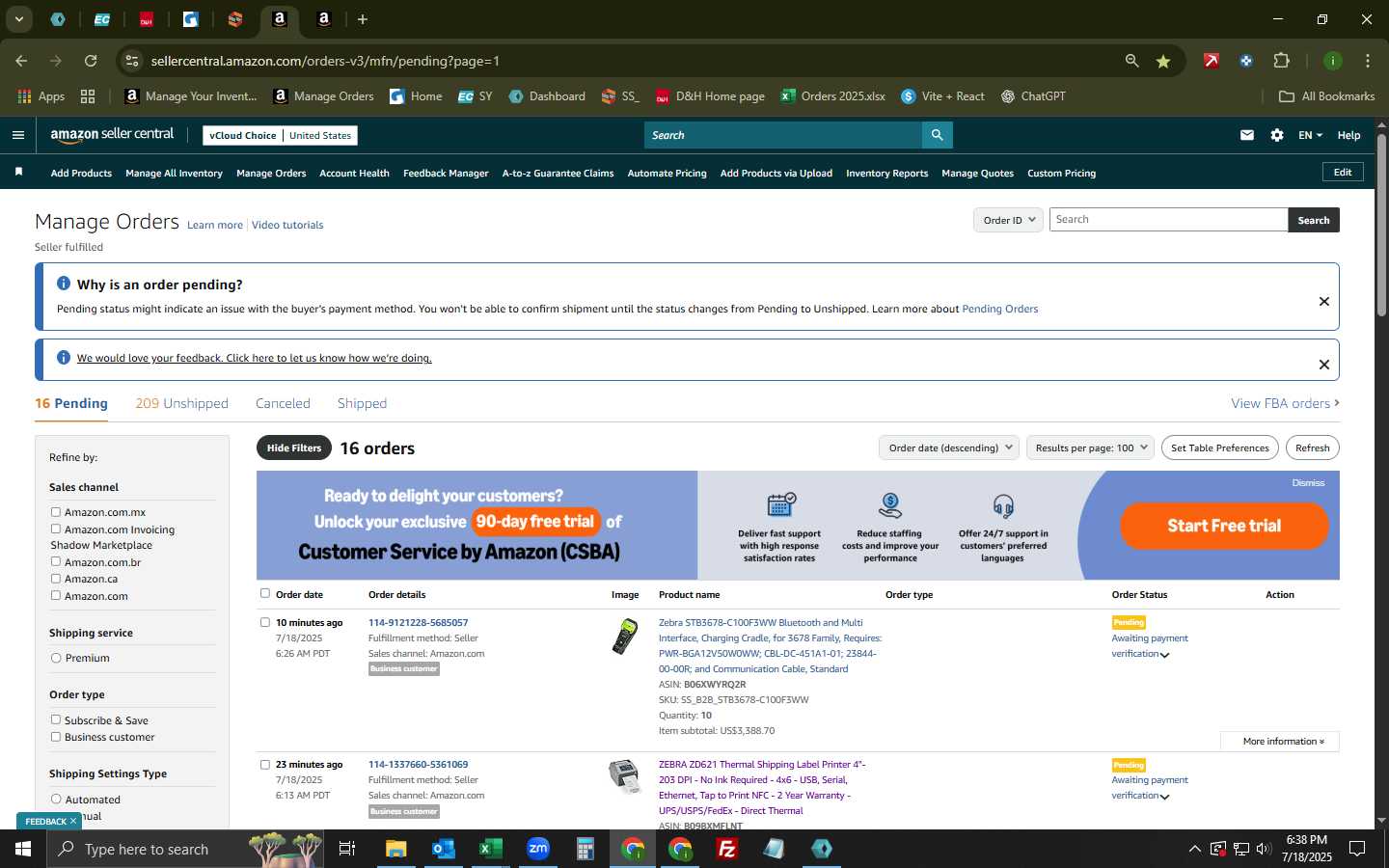Image resolution: width=1389 pixels, height=868 pixels.
Task: Click the ZD621 printer product image
Action: click(x=625, y=775)
